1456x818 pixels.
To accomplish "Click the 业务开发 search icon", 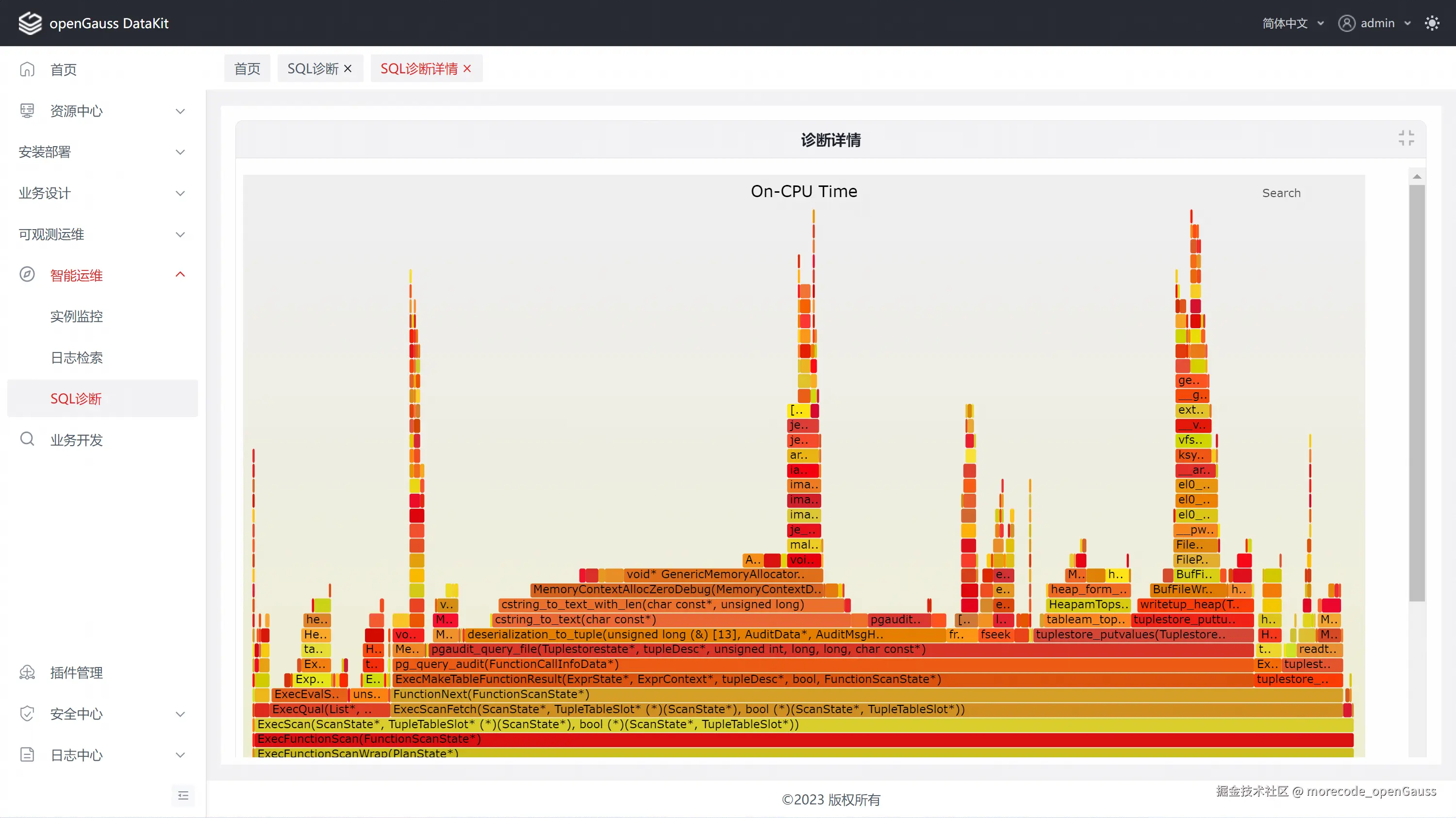I will [x=27, y=439].
